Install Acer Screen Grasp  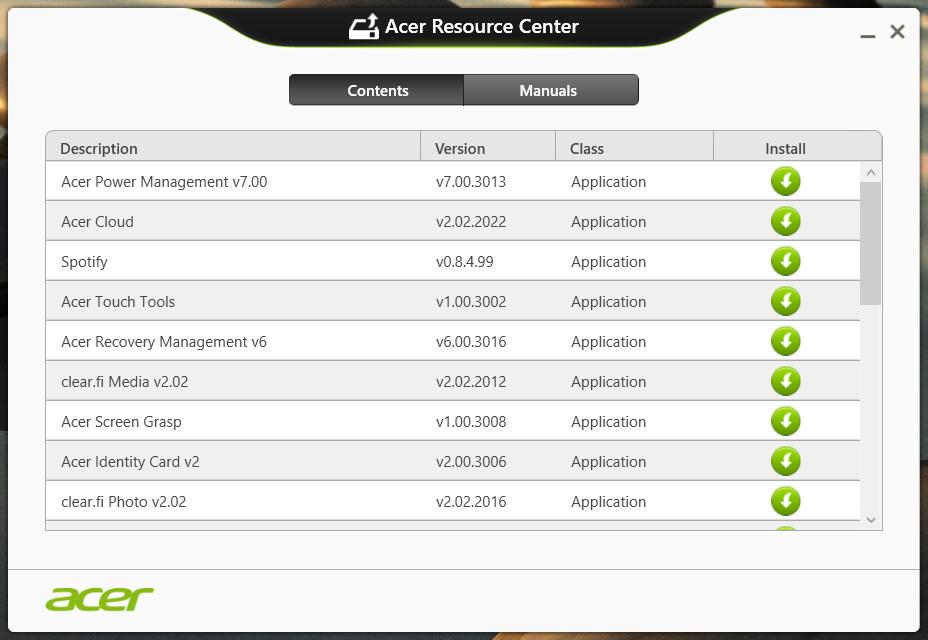pyautogui.click(x=785, y=421)
